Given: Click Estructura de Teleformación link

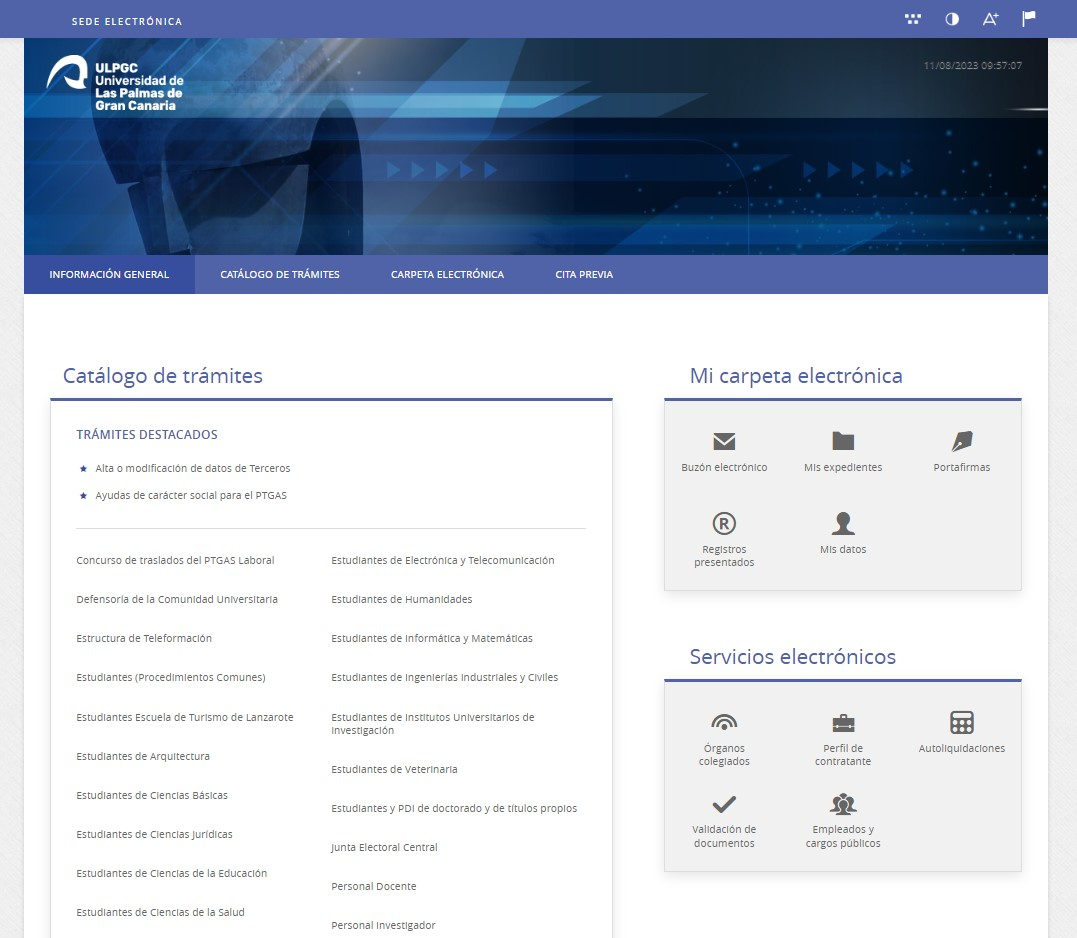Looking at the screenshot, I should 144,638.
